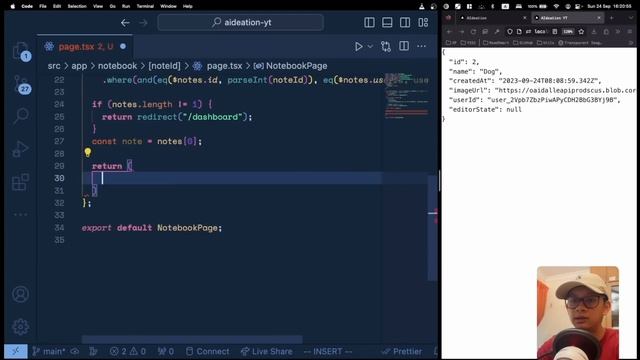The image size is (640, 360).
Task: Open remote window status bar button
Action: pyautogui.click(x=16, y=351)
